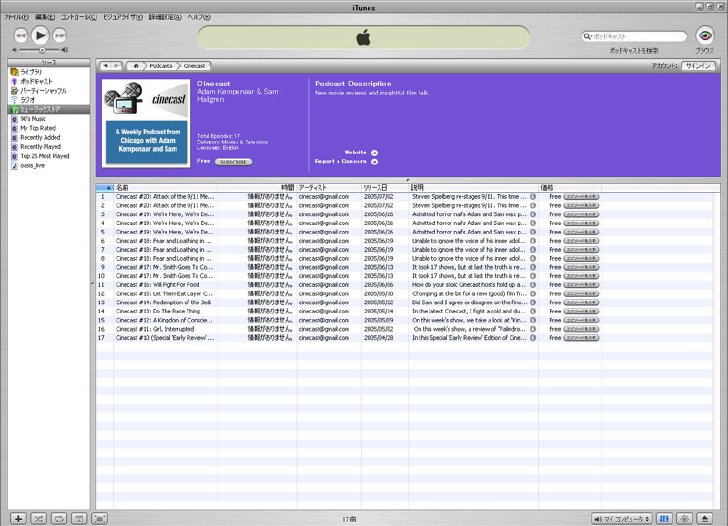Click the Cinecast breadcrumb
728x526 pixels.
(x=194, y=66)
